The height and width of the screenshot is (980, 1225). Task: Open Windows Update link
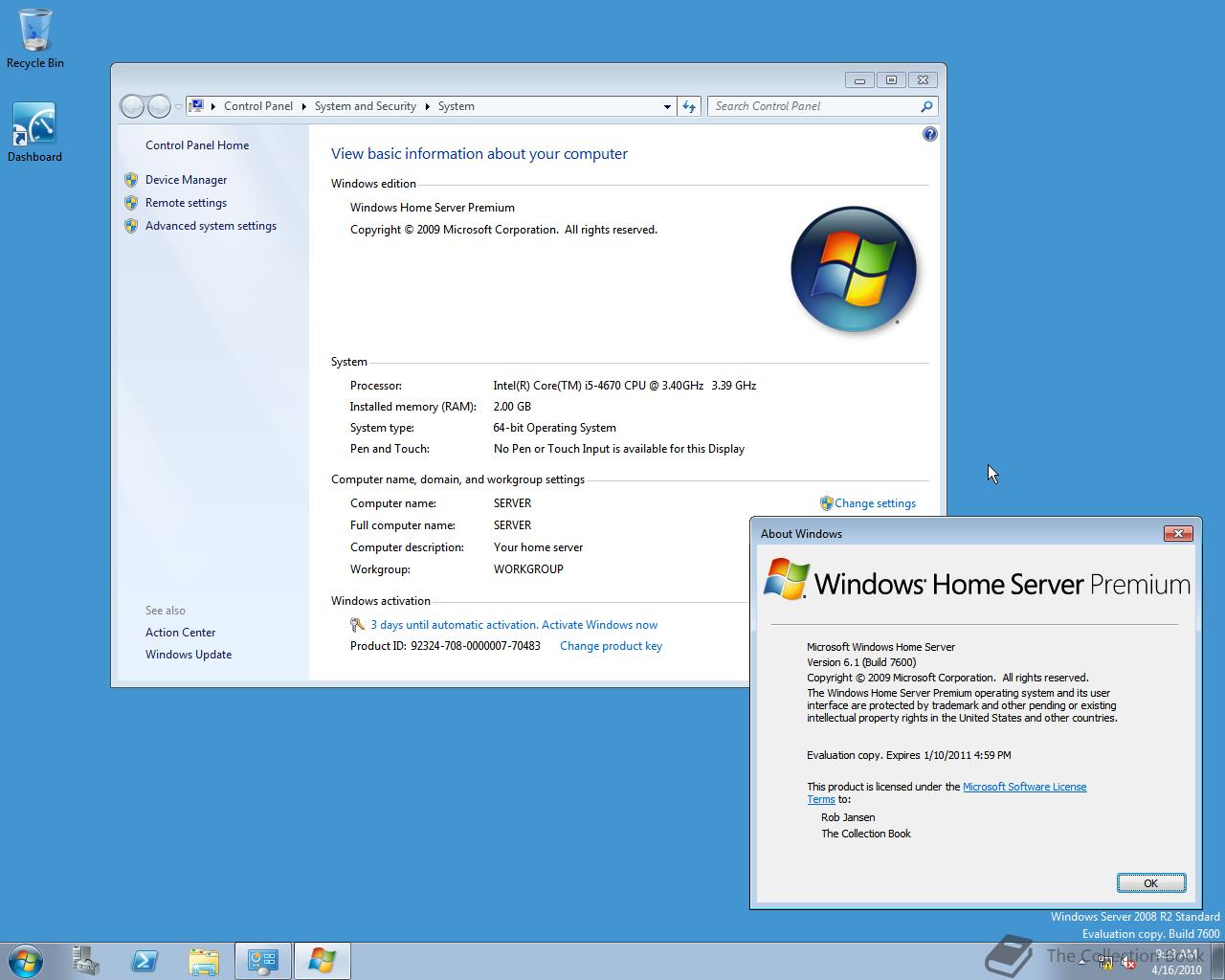point(189,655)
